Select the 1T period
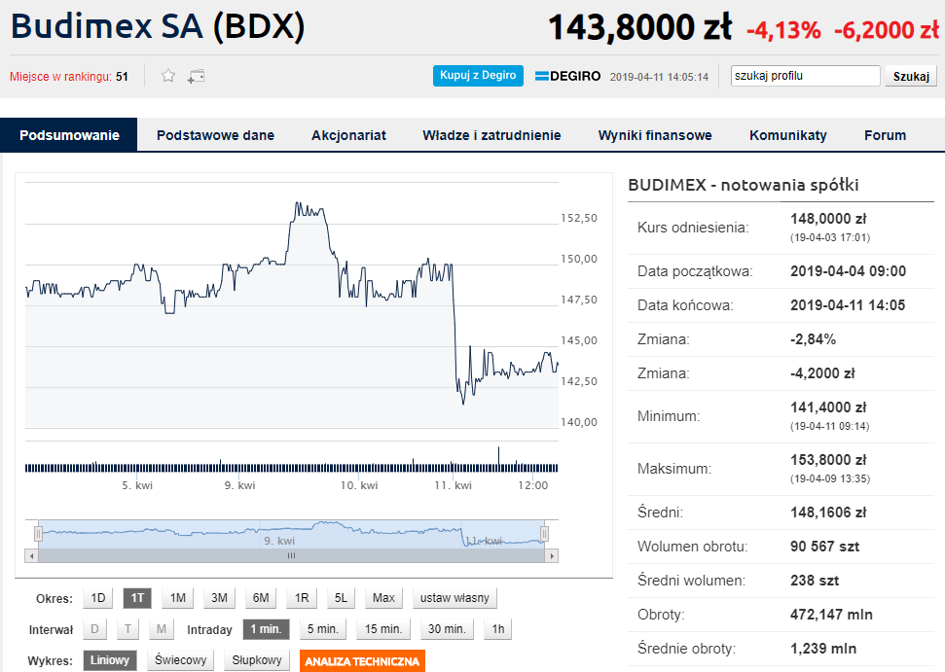 click(x=137, y=598)
